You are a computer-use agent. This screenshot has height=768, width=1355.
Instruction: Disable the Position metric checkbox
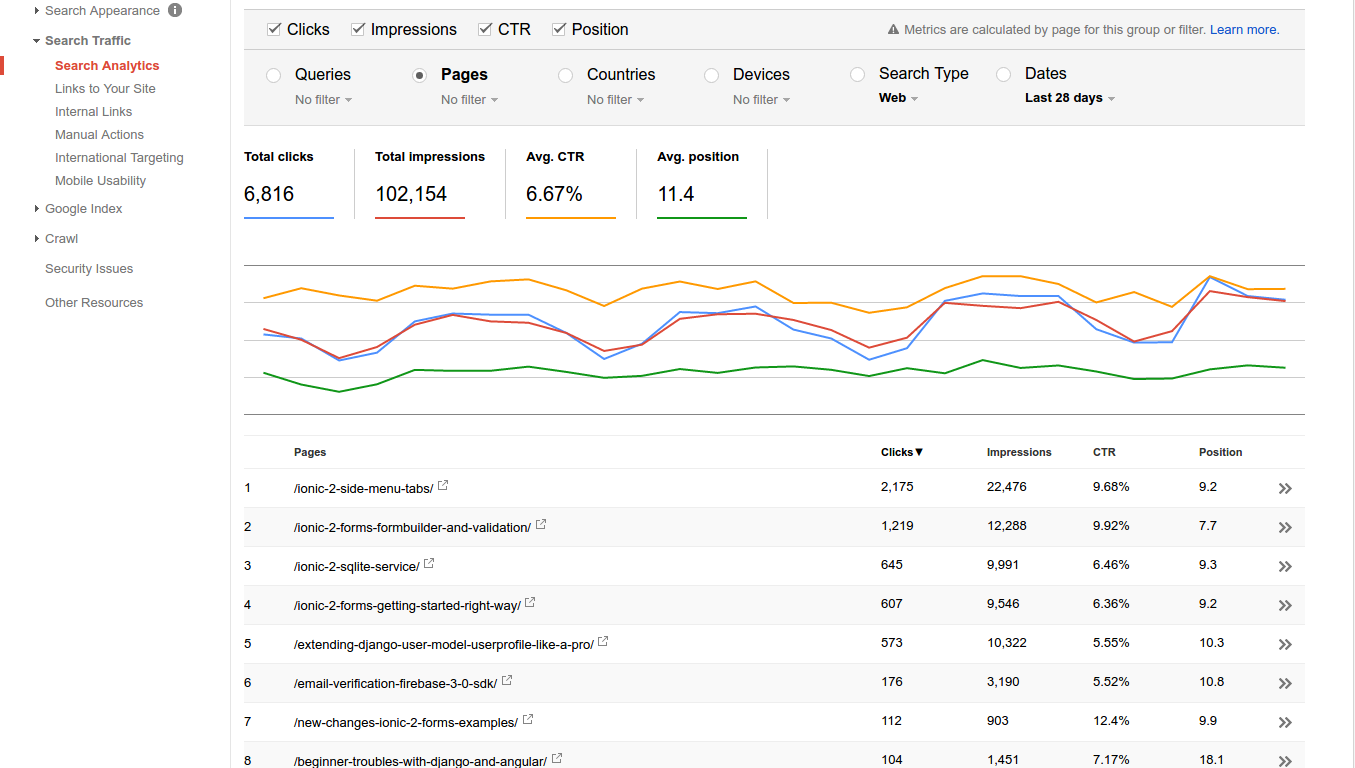point(559,29)
